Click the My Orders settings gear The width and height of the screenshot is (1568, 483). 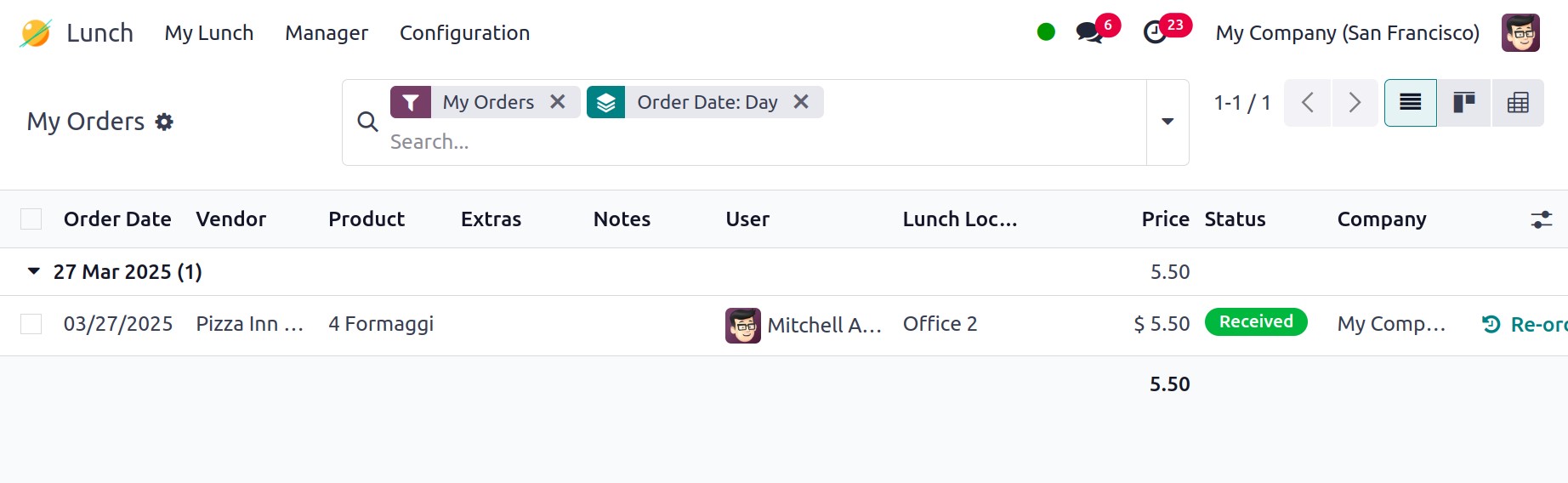[x=164, y=122]
